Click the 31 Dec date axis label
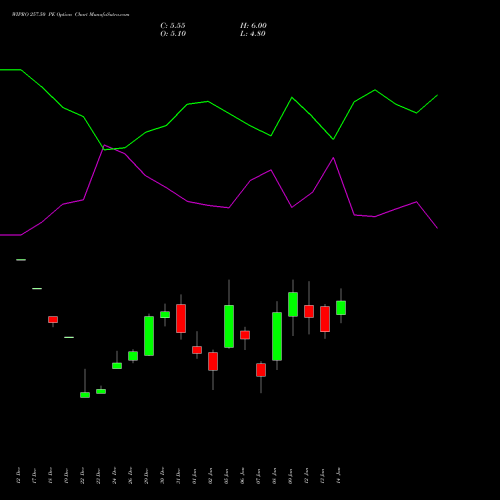This screenshot has height=500, width=500. pyautogui.click(x=178, y=476)
